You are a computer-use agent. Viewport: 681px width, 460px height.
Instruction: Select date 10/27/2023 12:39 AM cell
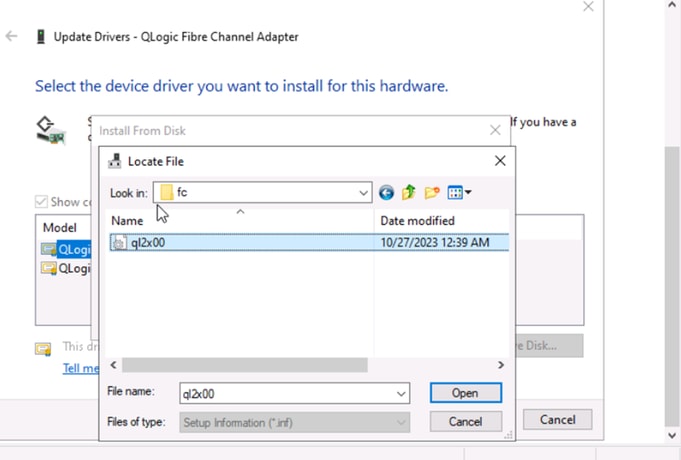pos(435,242)
